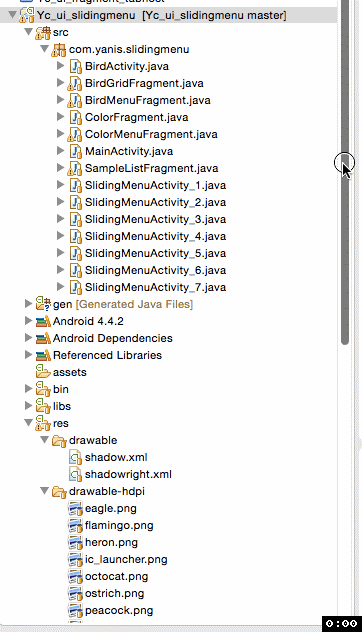Click the flamingo.png image icon

point(75,525)
